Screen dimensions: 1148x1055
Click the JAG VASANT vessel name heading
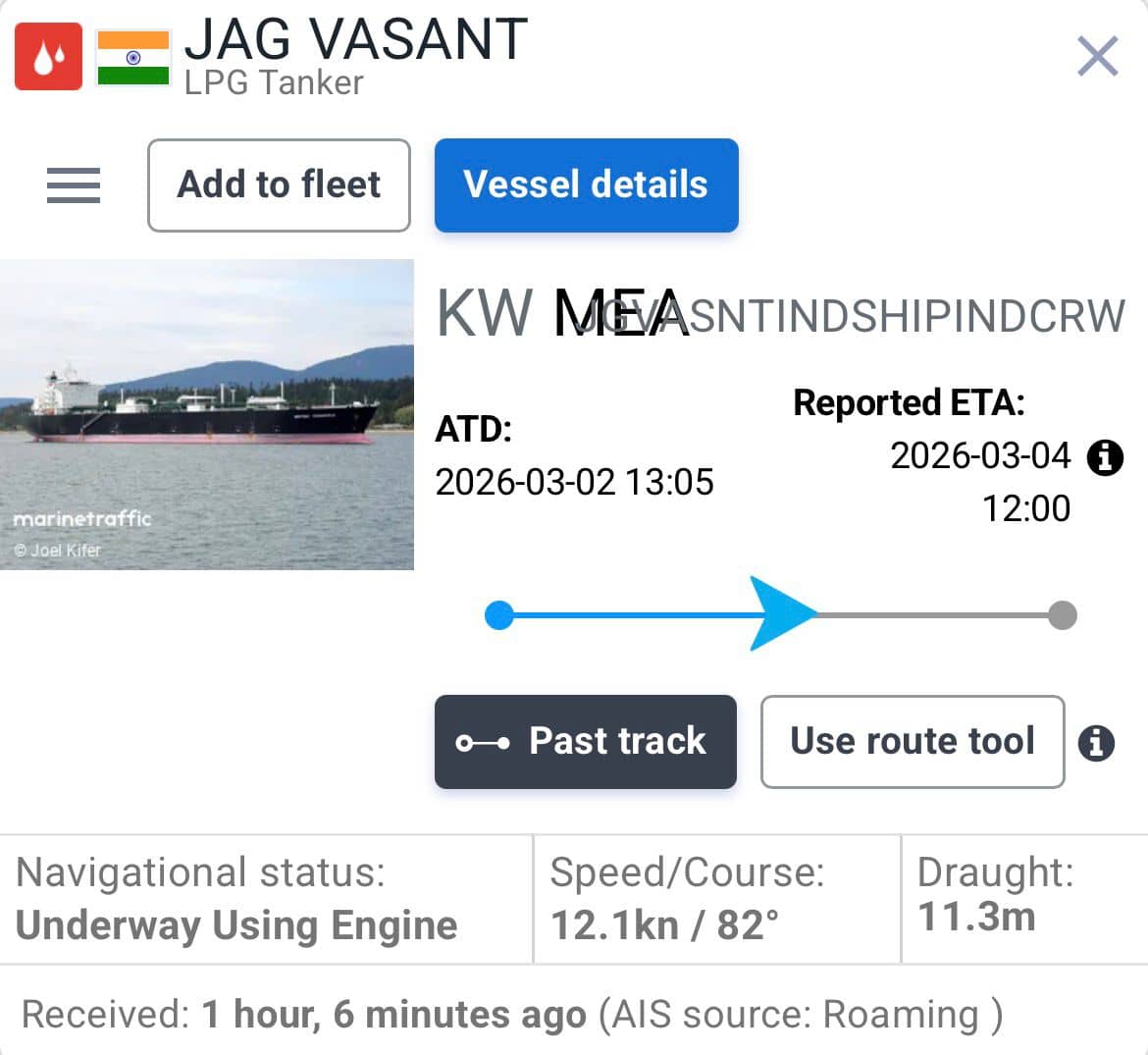(356, 40)
